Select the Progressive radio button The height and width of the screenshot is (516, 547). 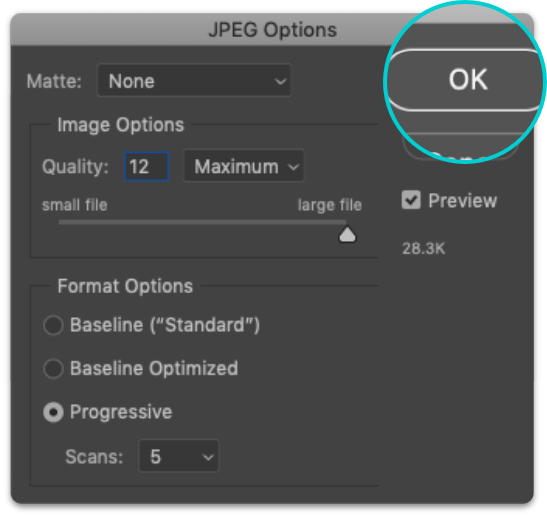(x=53, y=412)
